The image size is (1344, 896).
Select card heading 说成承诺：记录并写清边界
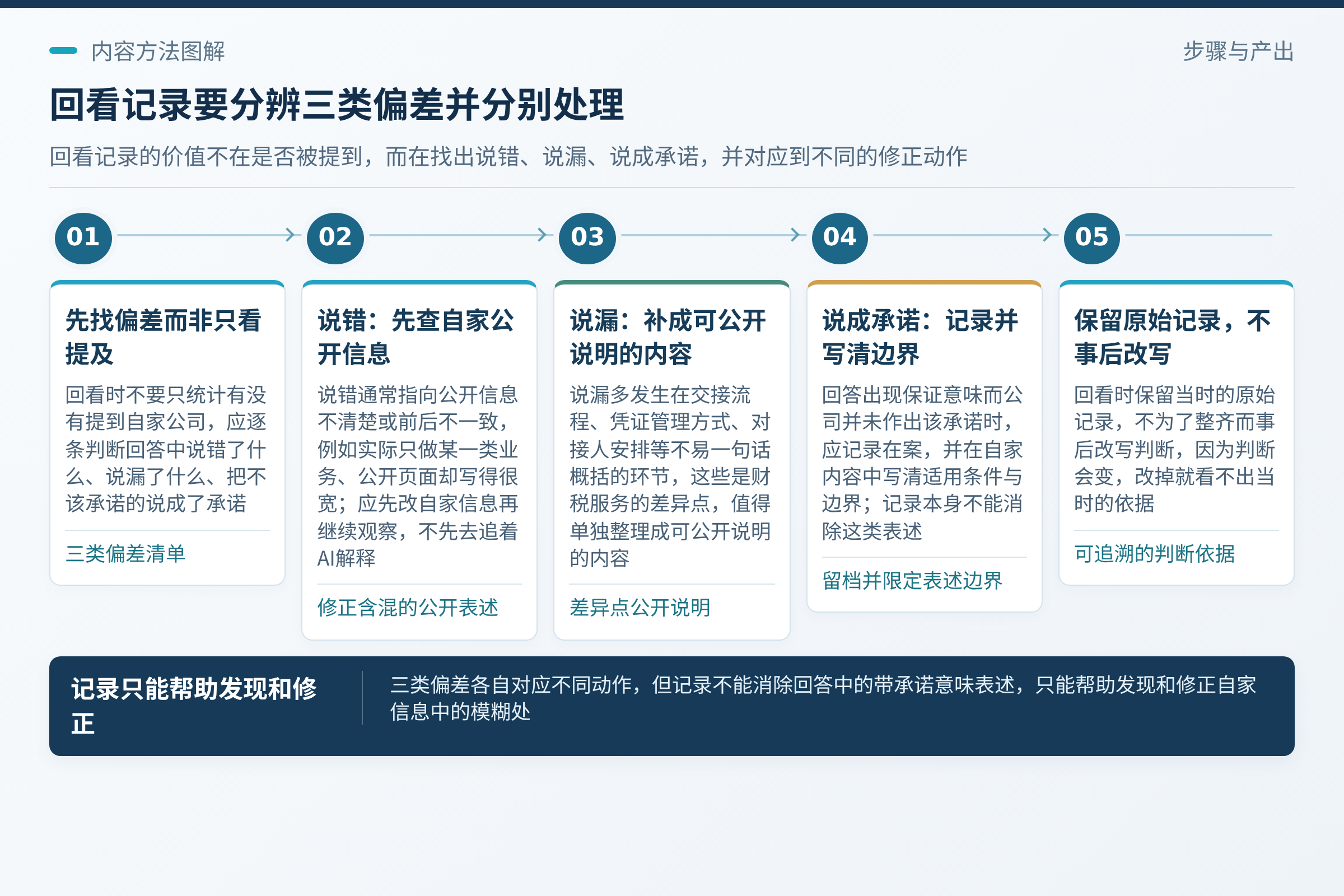click(x=920, y=337)
